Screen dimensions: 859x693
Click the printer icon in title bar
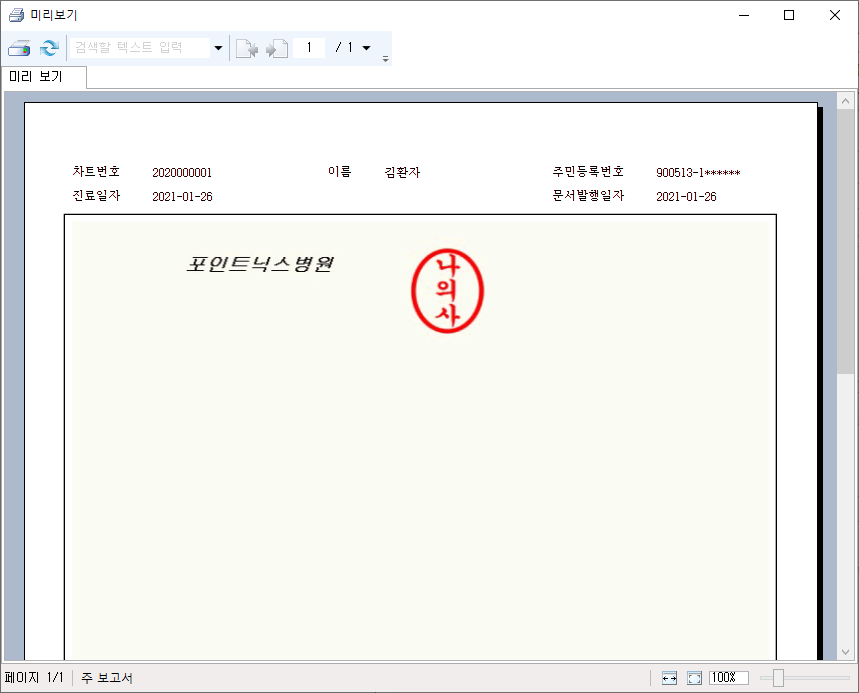coord(16,15)
